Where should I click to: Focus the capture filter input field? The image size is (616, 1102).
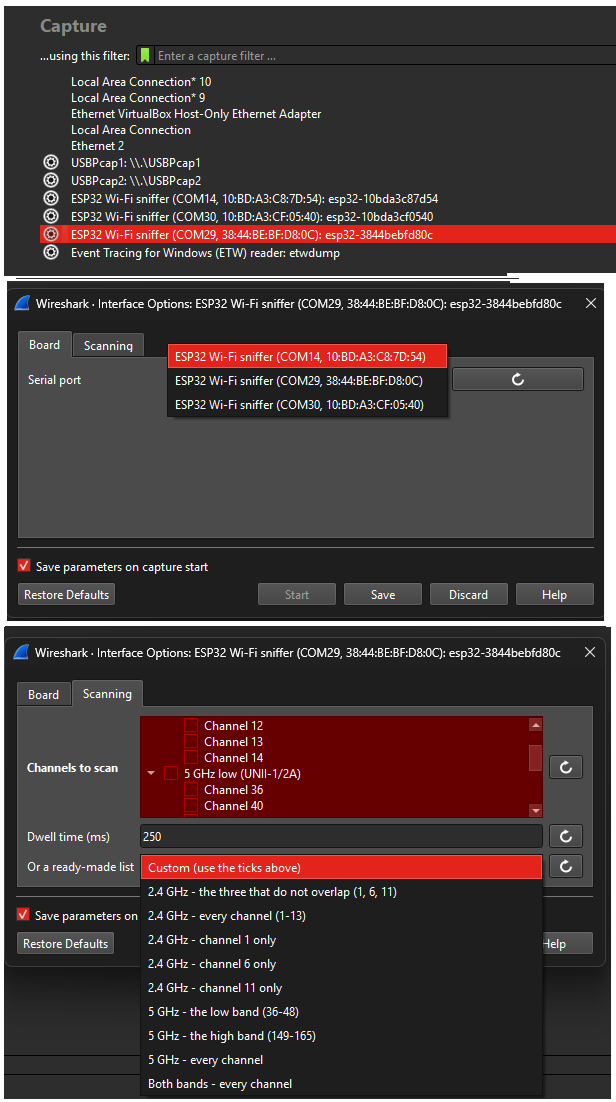pyautogui.click(x=384, y=56)
